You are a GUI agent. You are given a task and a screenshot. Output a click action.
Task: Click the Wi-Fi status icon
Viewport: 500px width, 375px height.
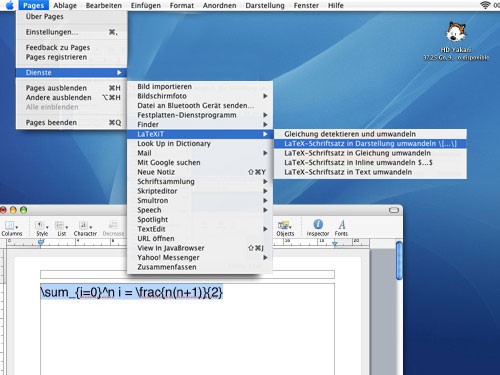pyautogui.click(x=485, y=5)
